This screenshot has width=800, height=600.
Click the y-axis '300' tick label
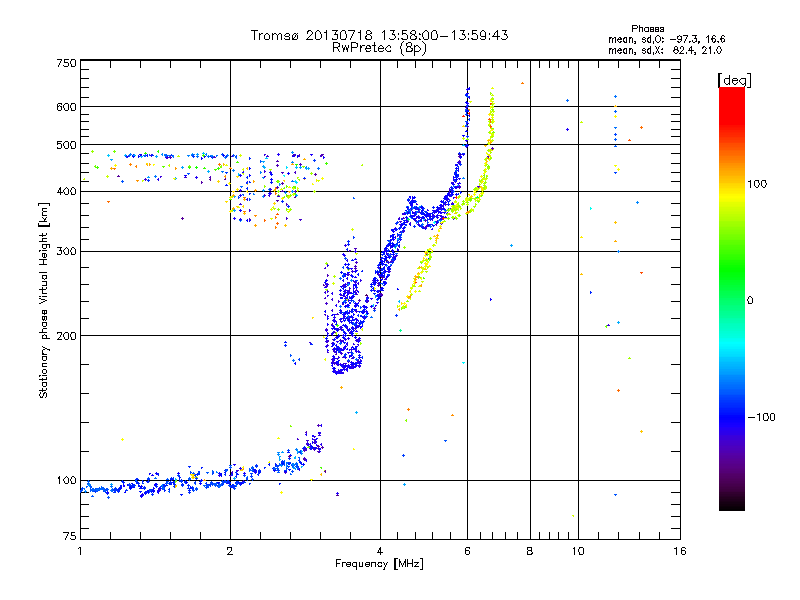66,252
